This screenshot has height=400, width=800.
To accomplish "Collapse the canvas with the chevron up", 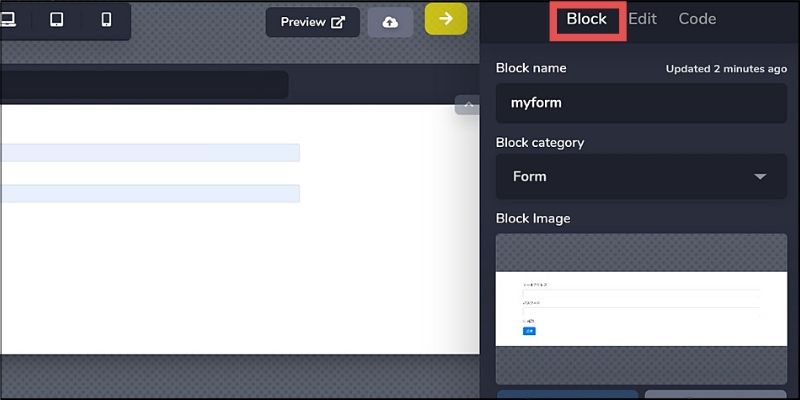I will pos(468,105).
